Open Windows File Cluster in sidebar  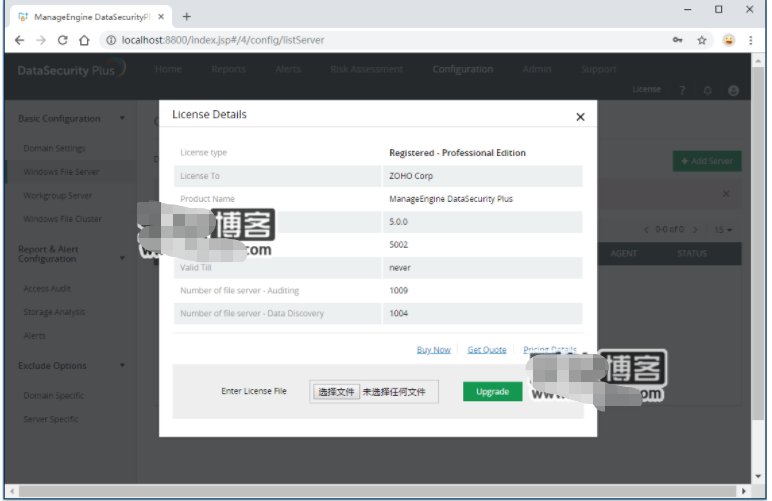pyautogui.click(x=63, y=219)
